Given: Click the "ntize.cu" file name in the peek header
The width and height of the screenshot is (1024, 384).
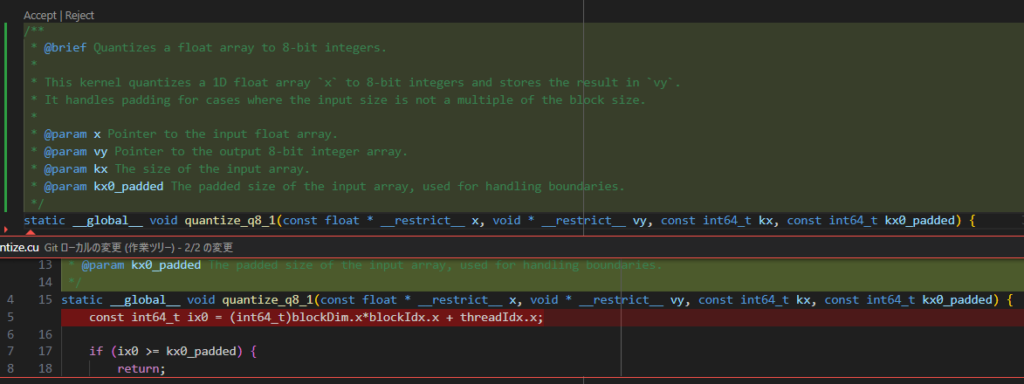Looking at the screenshot, I should pos(20,248).
